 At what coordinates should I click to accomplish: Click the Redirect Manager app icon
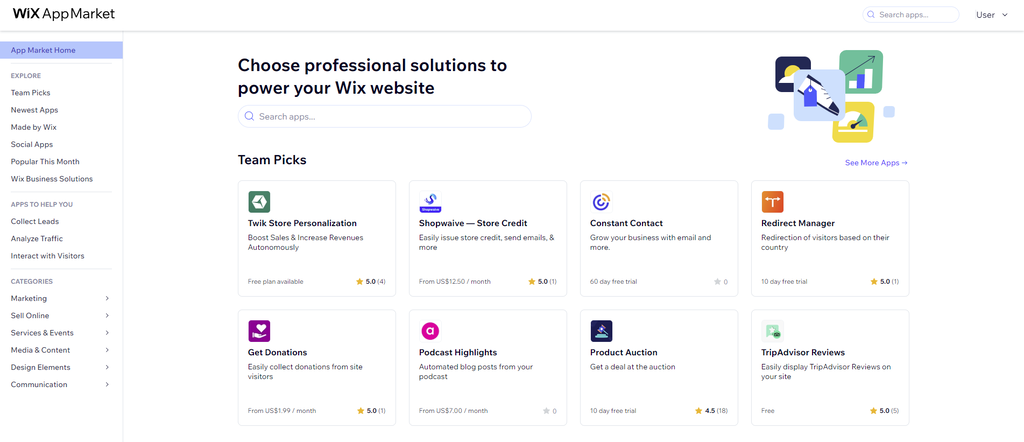(772, 201)
